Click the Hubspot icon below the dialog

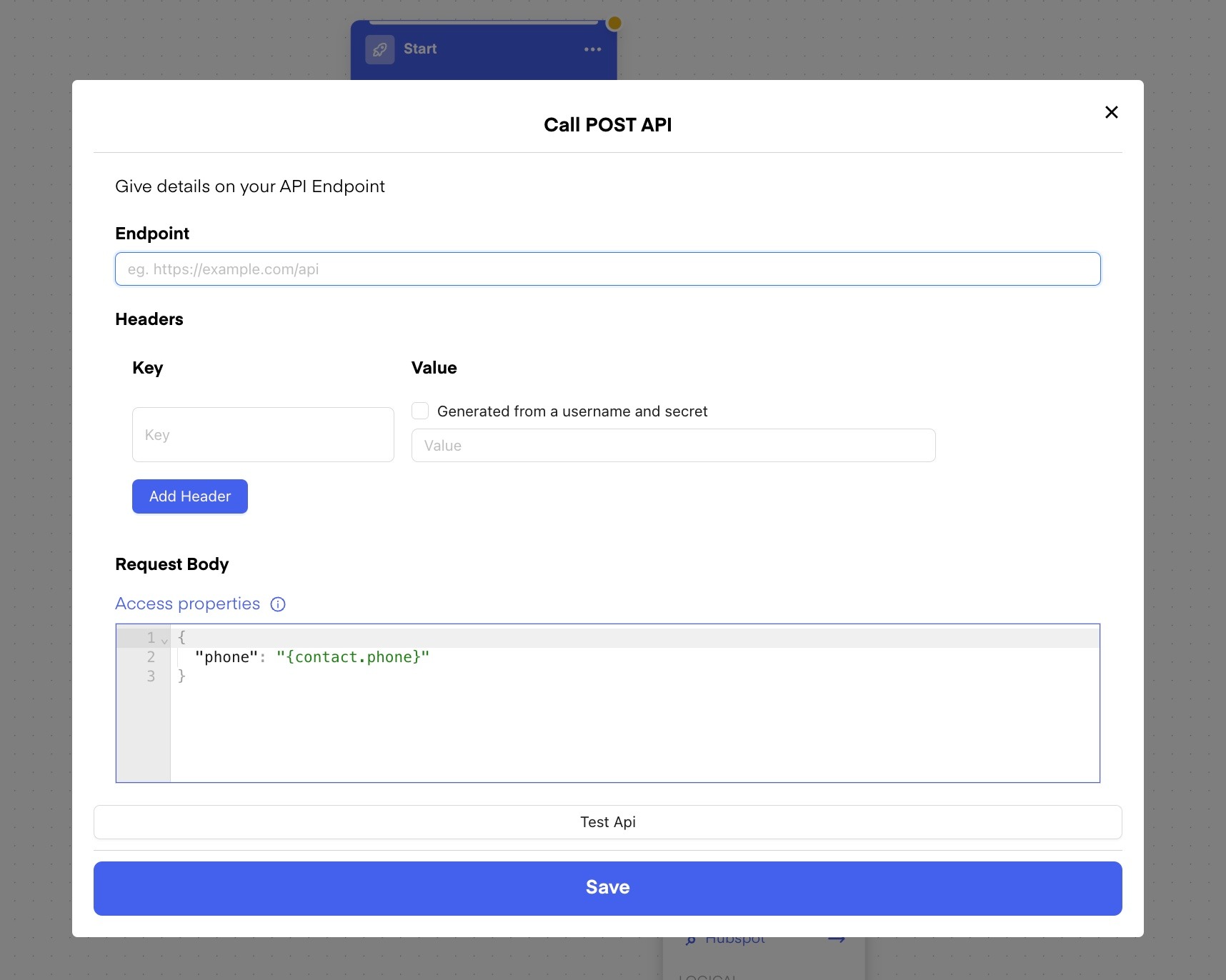[690, 941]
